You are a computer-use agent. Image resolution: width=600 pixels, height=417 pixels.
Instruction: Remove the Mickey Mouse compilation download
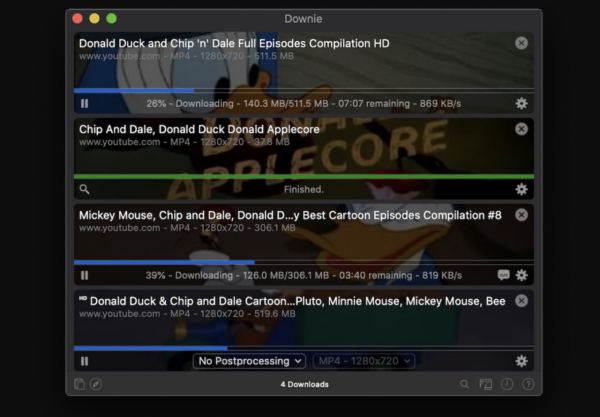tap(521, 215)
